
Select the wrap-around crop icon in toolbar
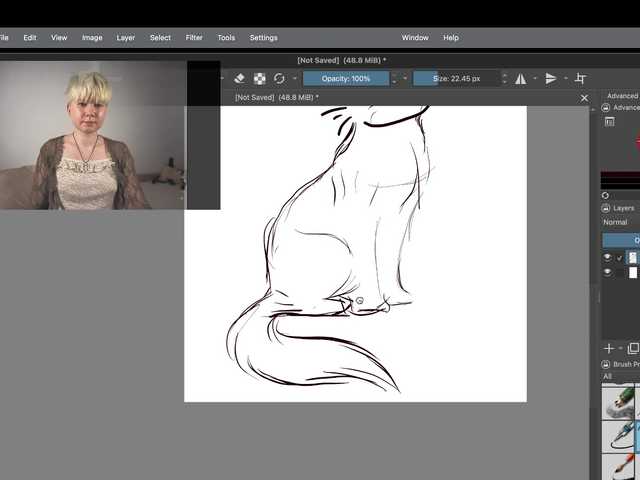click(x=580, y=78)
